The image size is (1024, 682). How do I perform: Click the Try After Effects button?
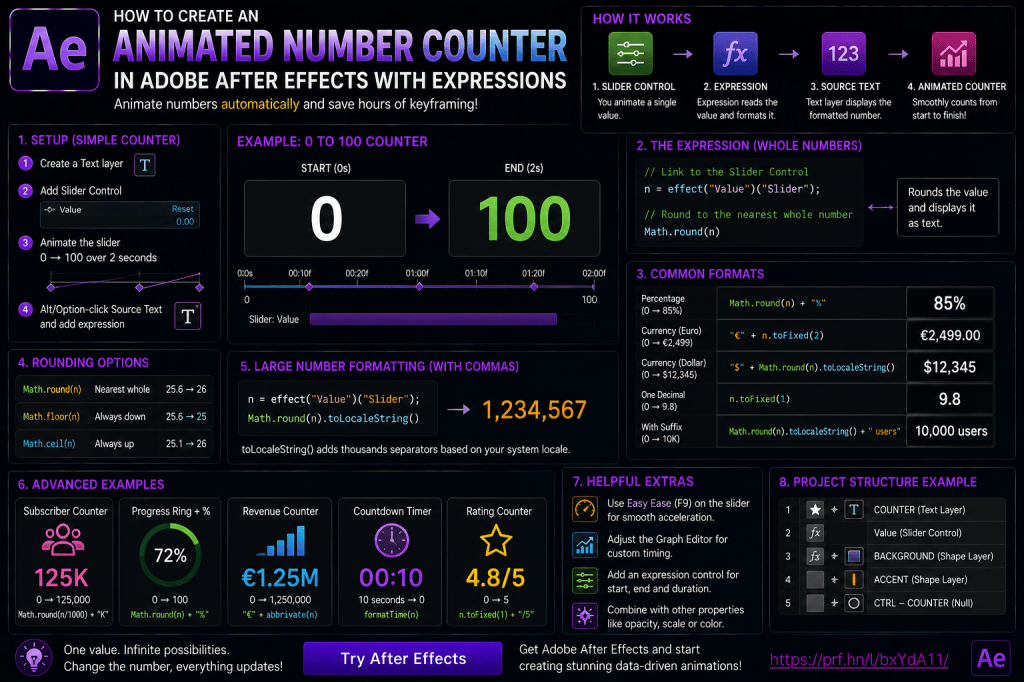(403, 658)
